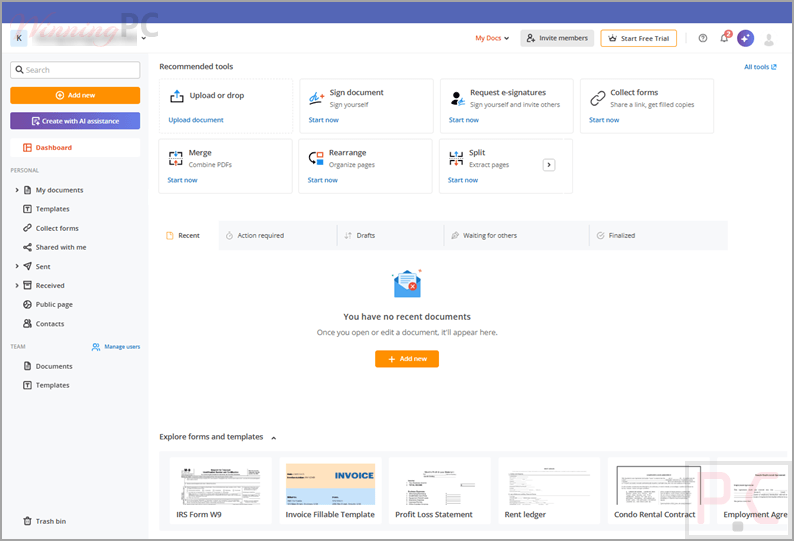
Task: Click the Invite members button
Action: coord(557,38)
